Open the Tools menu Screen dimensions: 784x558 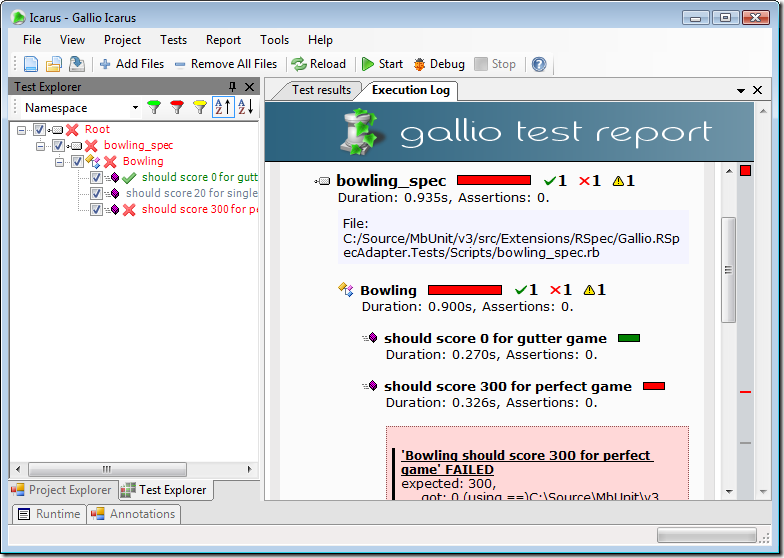(274, 40)
